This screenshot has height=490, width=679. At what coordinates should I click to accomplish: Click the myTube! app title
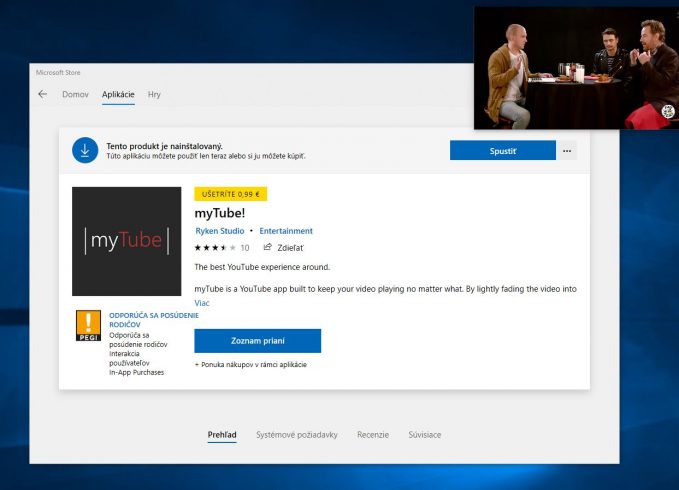click(220, 213)
